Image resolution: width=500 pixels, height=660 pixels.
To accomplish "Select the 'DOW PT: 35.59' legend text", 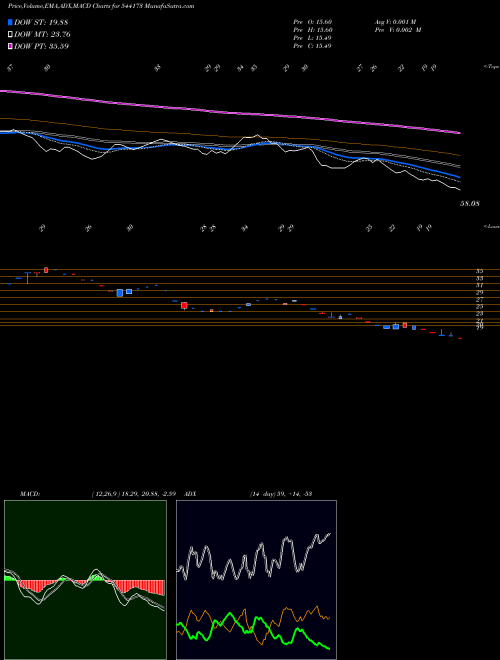I will coord(42,46).
